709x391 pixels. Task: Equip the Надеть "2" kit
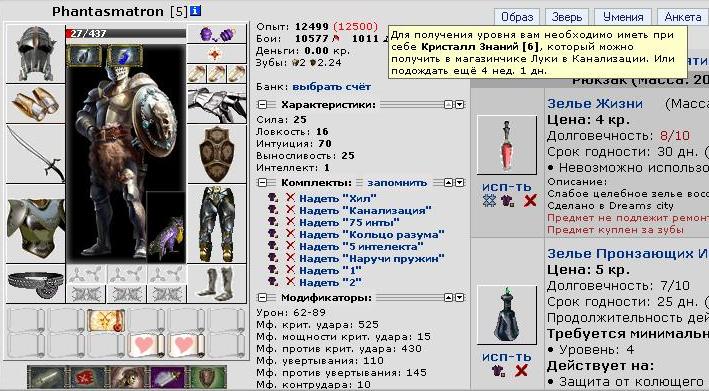330,283
